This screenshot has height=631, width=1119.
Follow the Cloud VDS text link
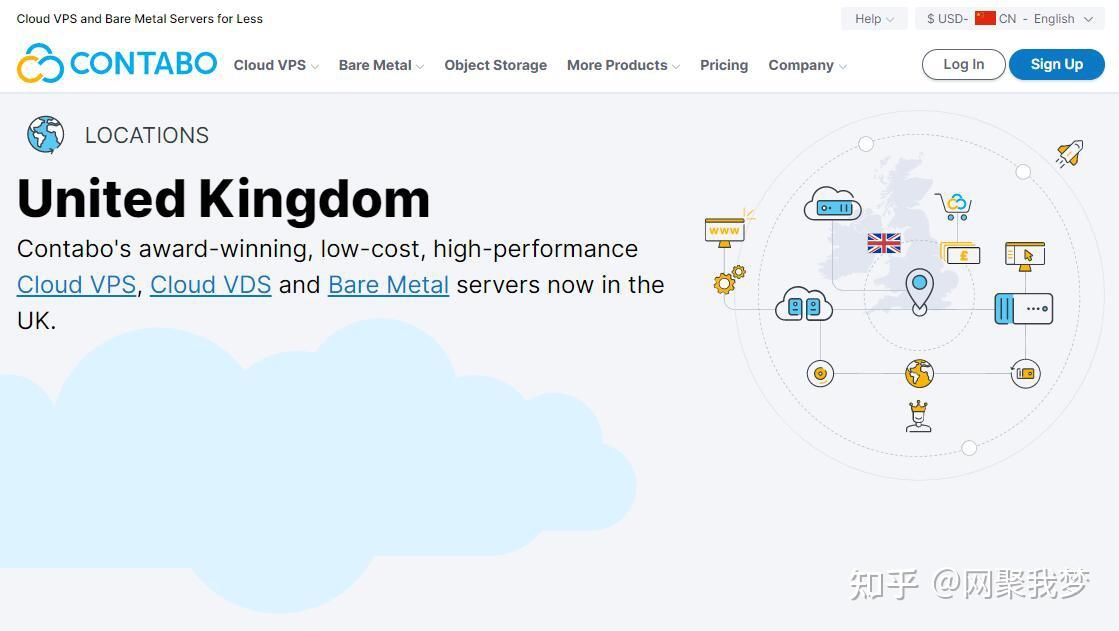click(x=211, y=285)
